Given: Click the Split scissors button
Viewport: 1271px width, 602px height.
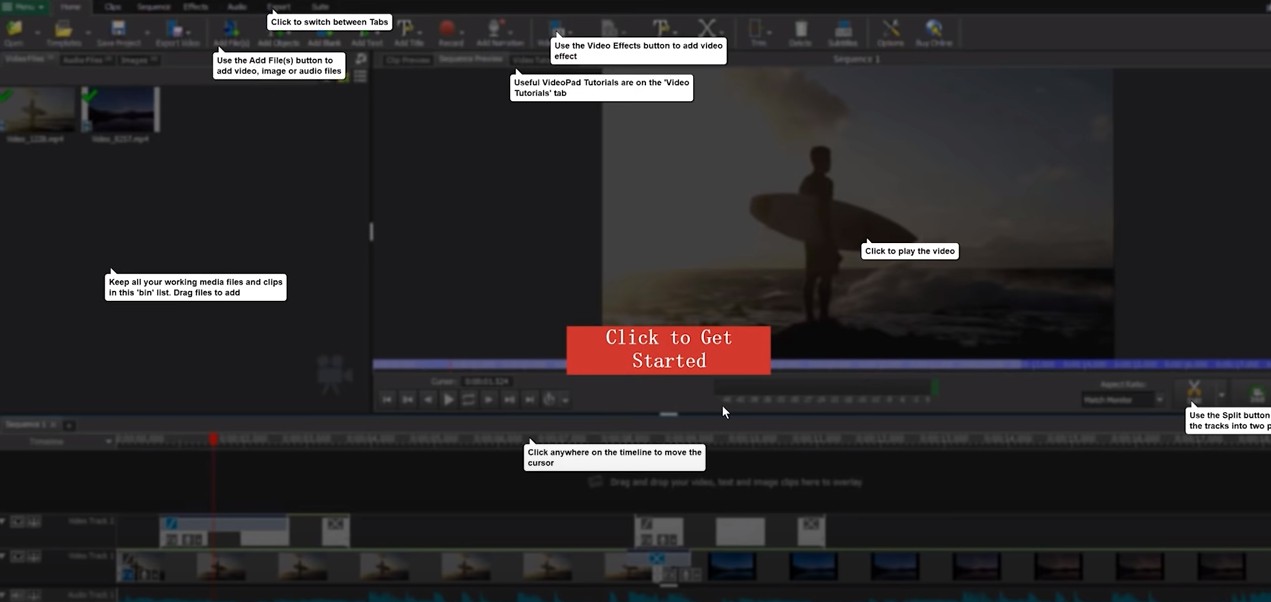Looking at the screenshot, I should click(x=1194, y=390).
